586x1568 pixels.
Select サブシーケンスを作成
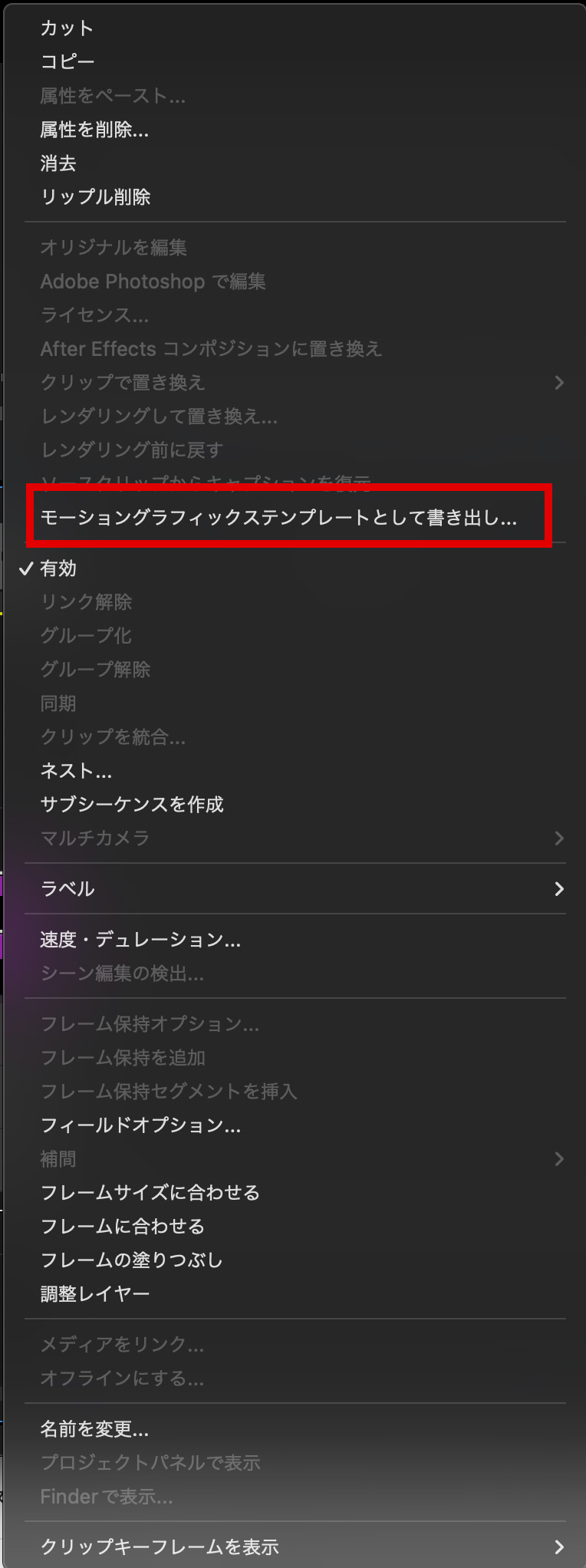point(132,805)
